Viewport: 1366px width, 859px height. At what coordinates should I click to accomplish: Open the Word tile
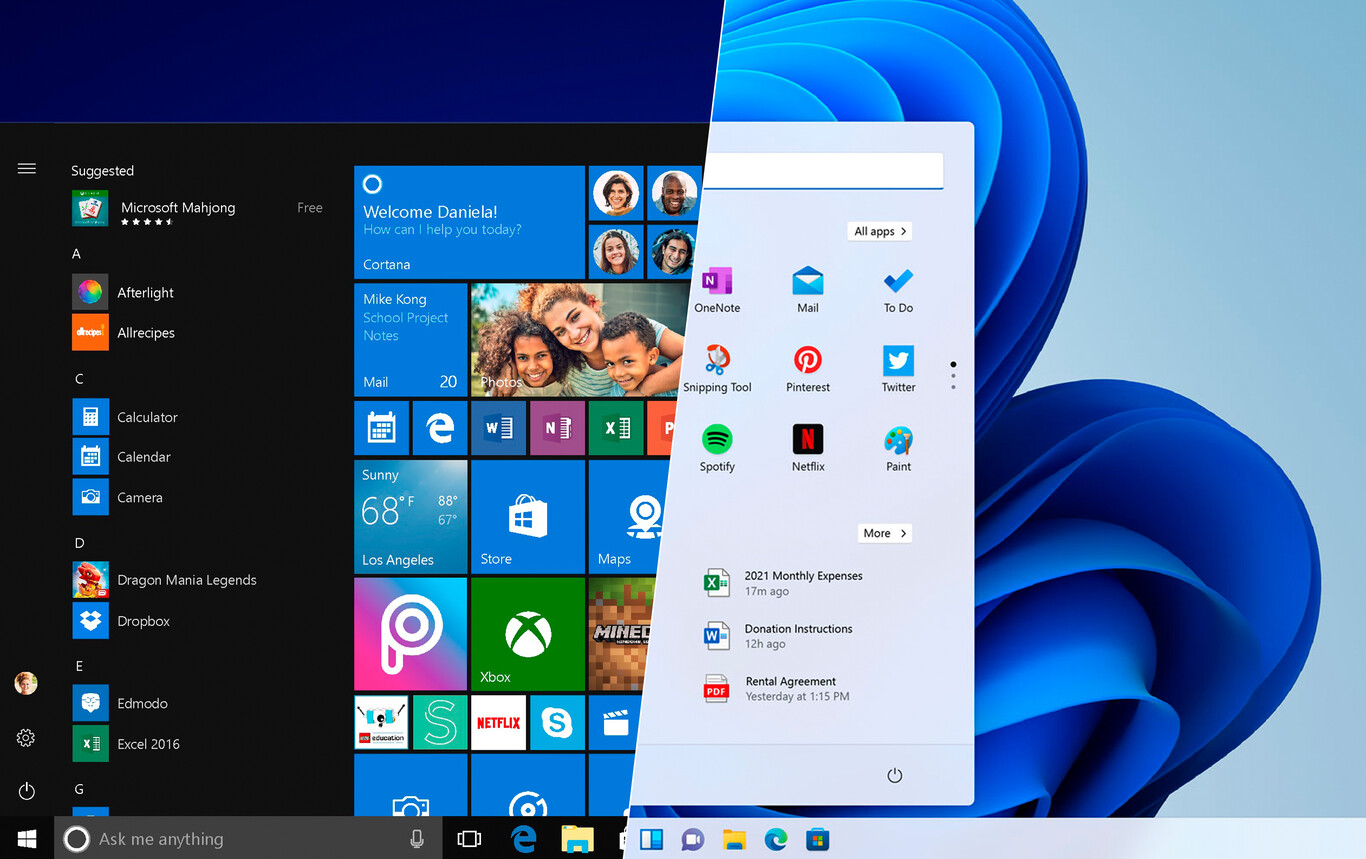pyautogui.click(x=498, y=428)
